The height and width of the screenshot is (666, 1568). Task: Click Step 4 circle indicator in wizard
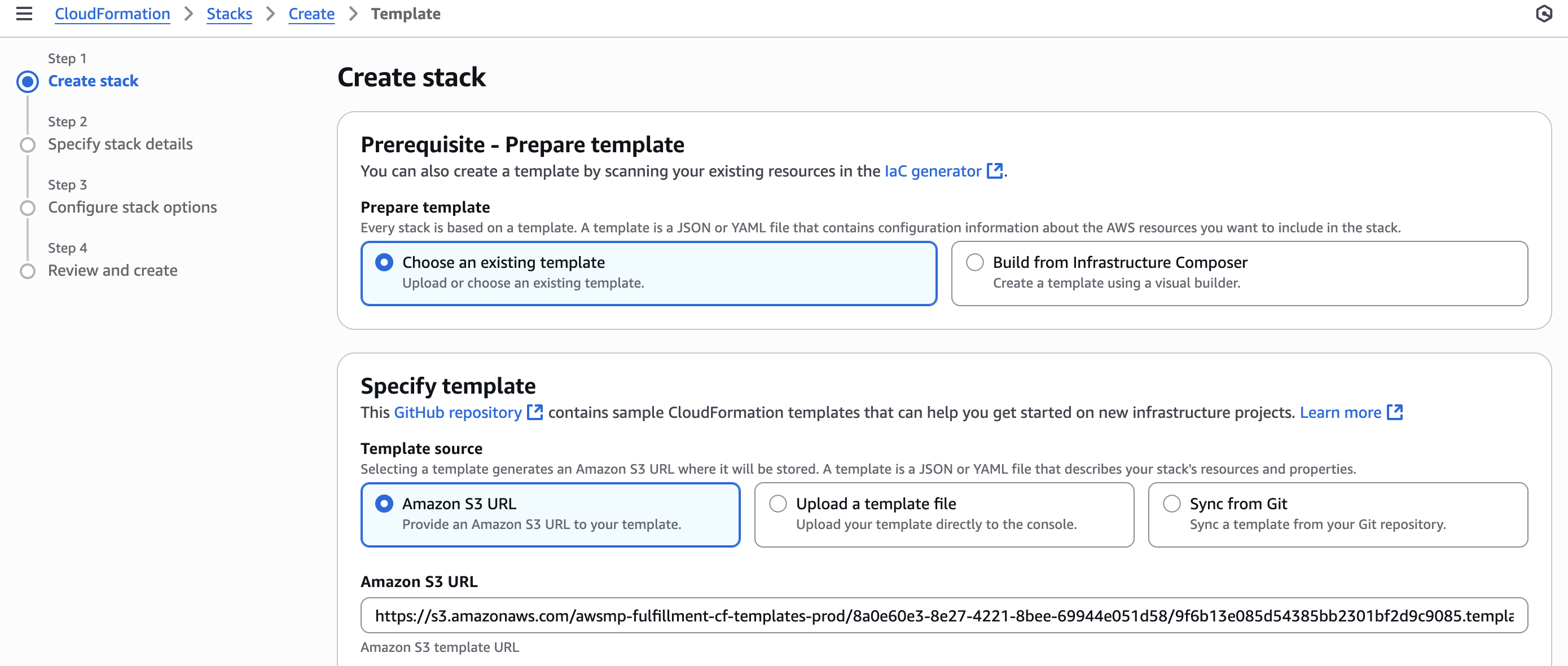click(28, 271)
